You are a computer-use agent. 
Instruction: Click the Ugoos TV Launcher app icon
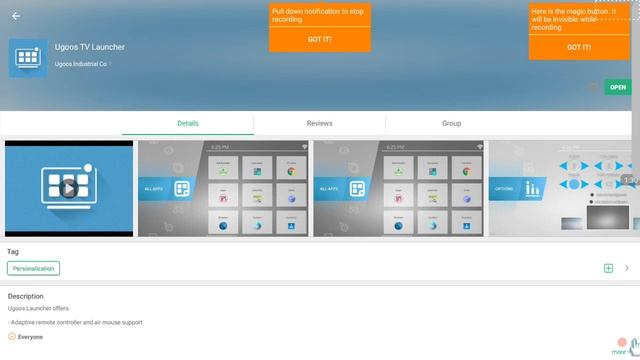(28, 58)
